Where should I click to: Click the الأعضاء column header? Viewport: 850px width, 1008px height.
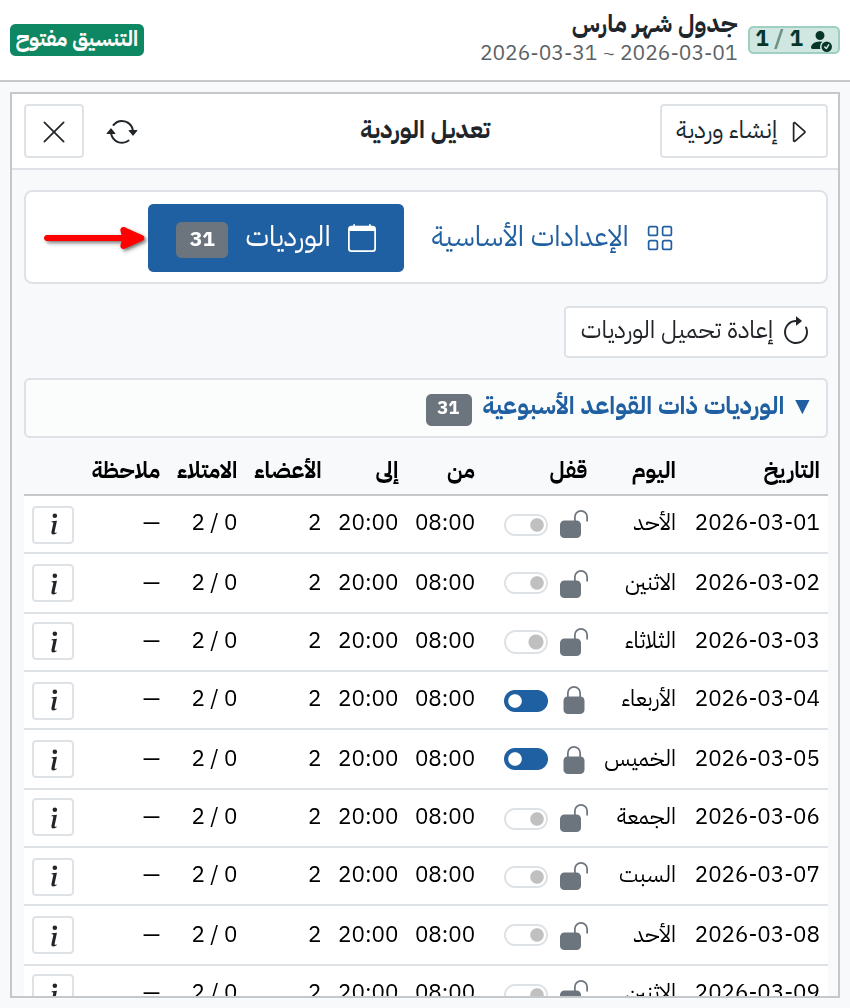[287, 471]
